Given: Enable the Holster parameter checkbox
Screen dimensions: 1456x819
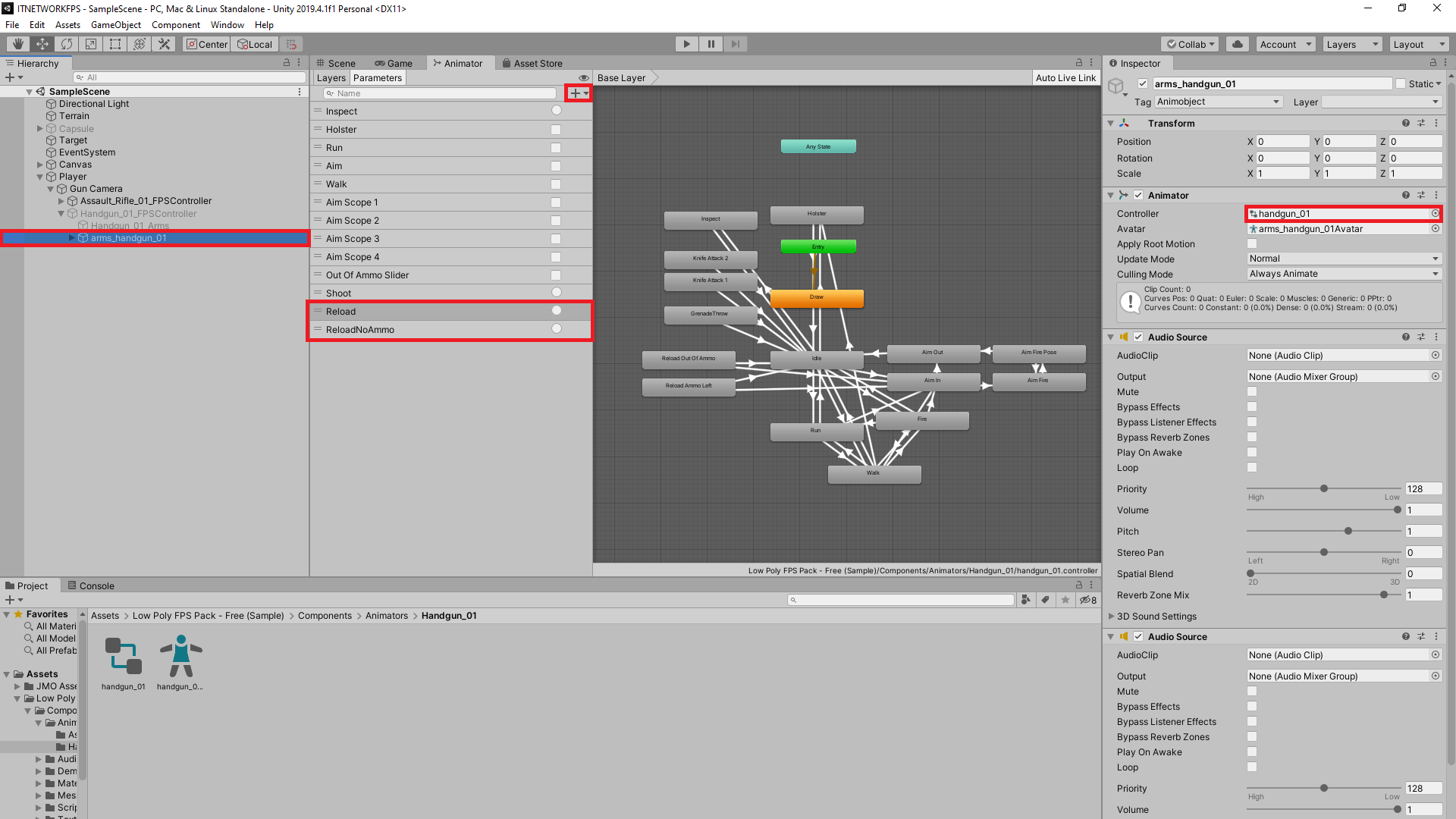Looking at the screenshot, I should pos(556,130).
